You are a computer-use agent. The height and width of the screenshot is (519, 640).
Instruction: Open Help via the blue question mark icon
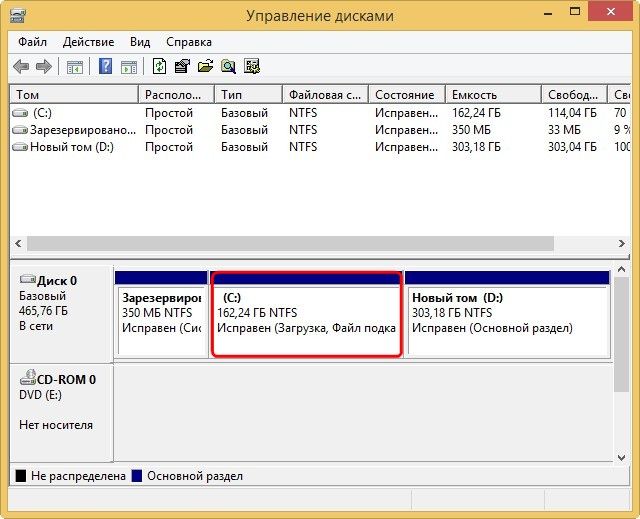(106, 66)
